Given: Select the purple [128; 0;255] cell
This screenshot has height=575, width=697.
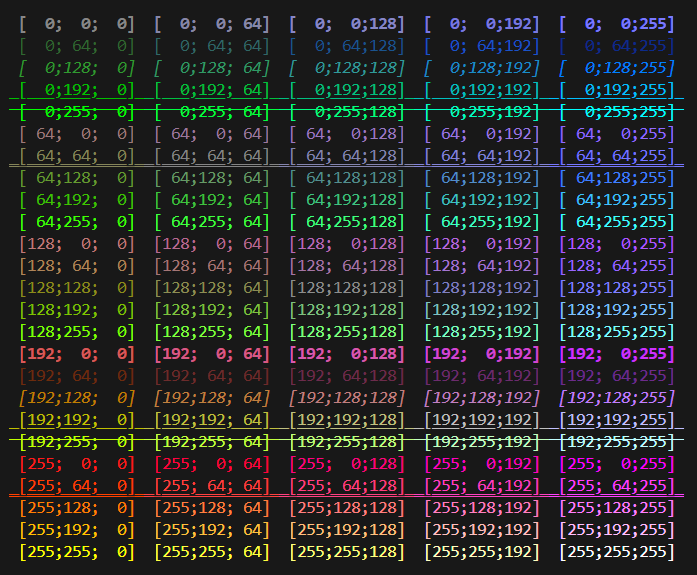Looking at the screenshot, I should pos(616,243).
